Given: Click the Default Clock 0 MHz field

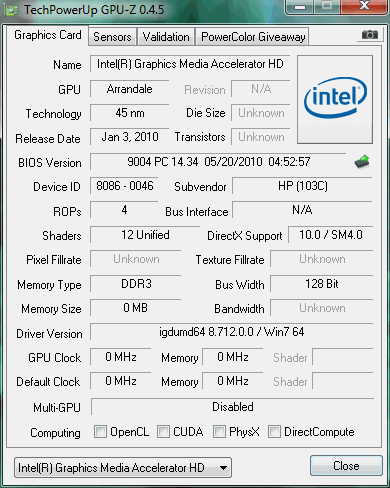Looking at the screenshot, I should (121, 381).
